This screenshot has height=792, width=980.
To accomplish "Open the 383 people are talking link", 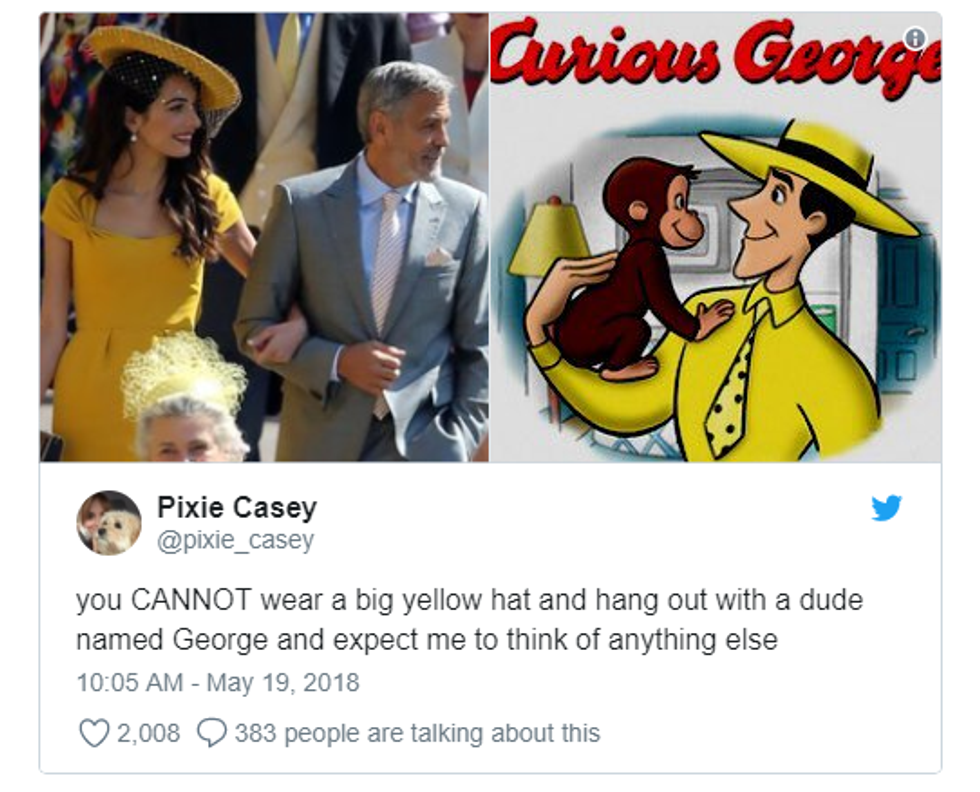I will point(417,733).
